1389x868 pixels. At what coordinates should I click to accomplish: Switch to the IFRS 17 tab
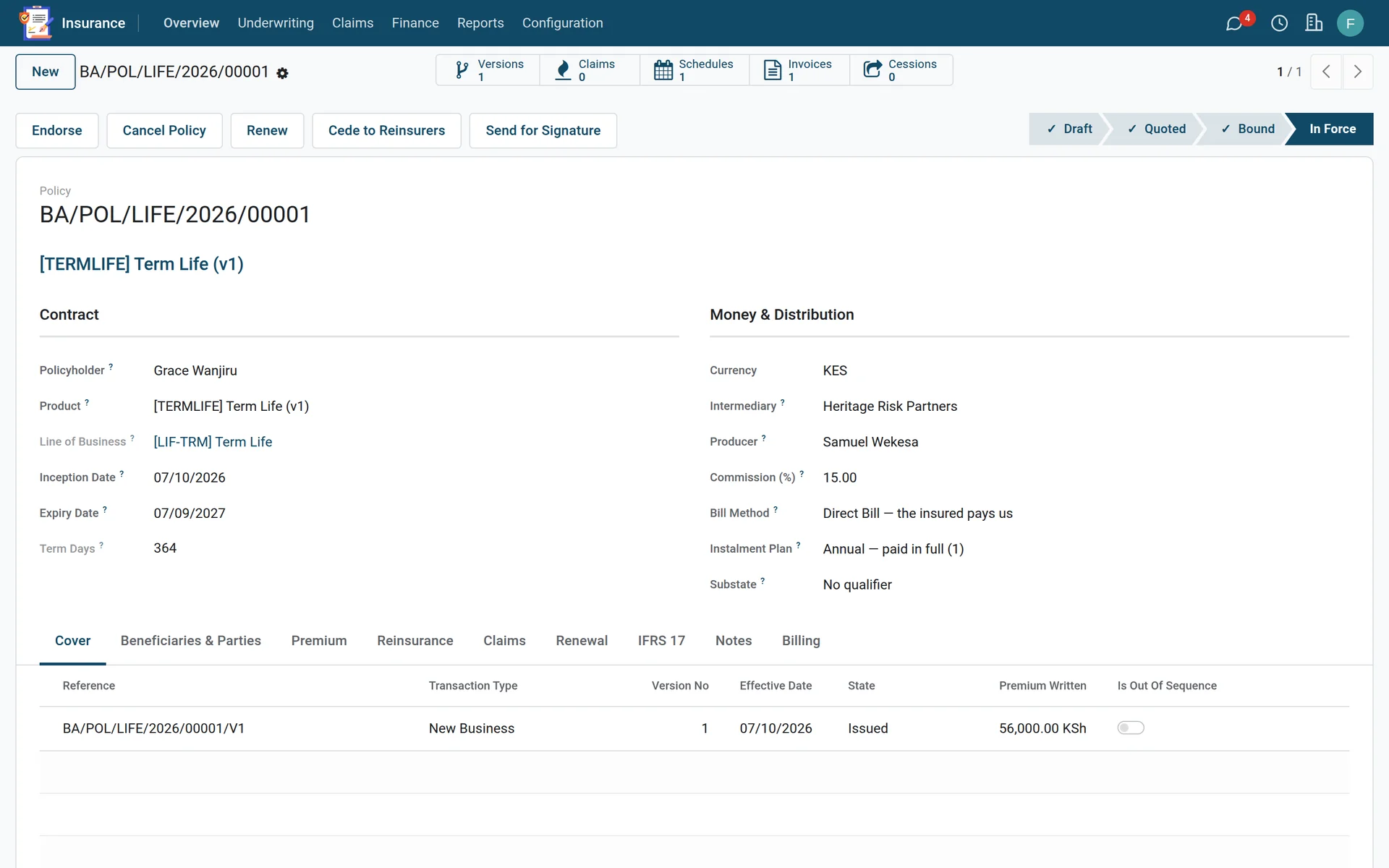661,641
